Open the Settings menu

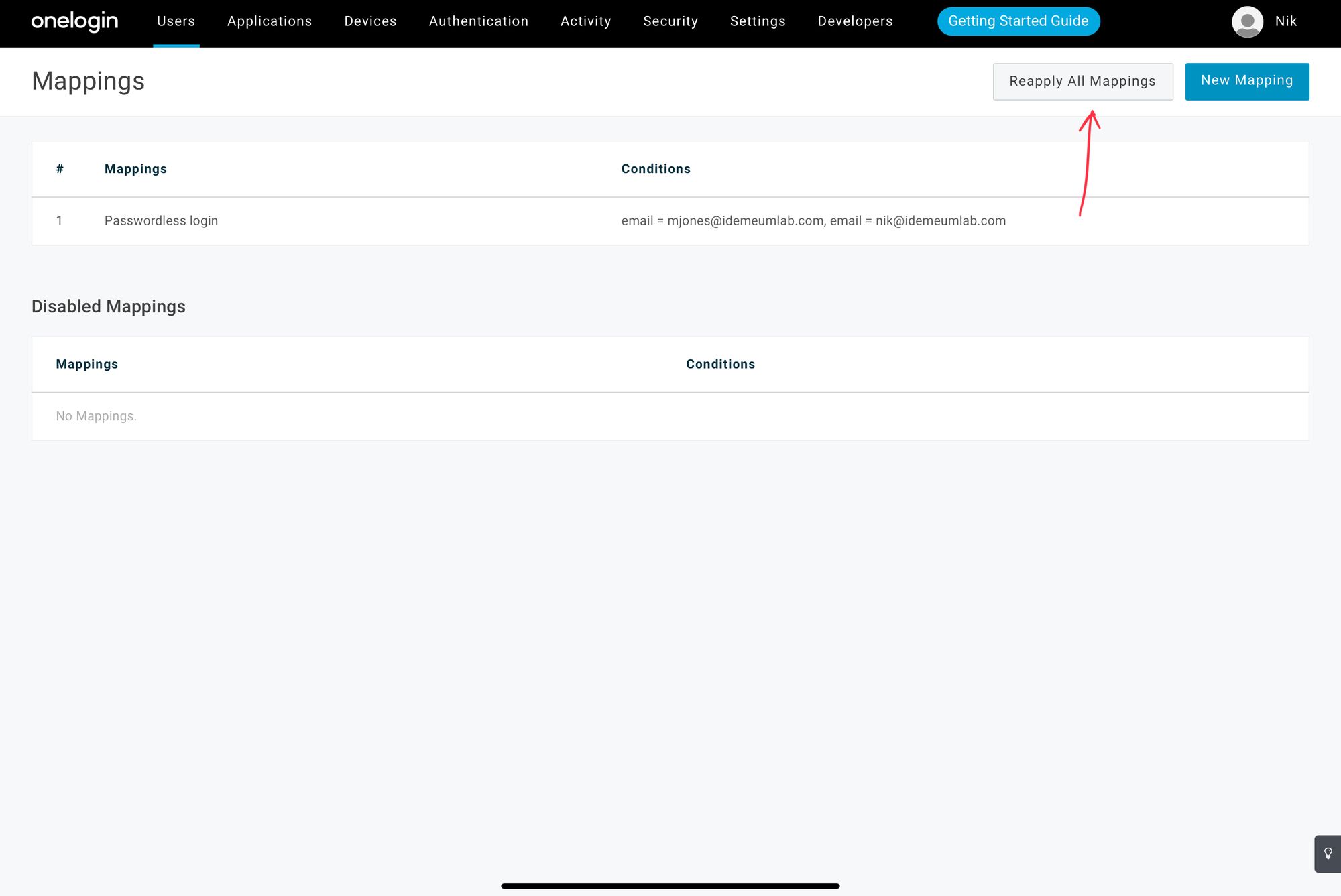pyautogui.click(x=758, y=21)
